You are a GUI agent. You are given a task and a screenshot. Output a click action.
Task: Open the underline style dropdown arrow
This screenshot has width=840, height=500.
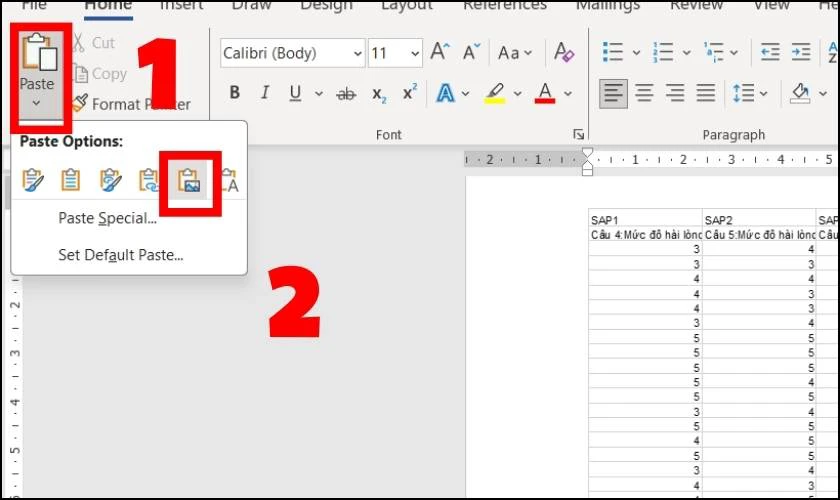point(319,94)
